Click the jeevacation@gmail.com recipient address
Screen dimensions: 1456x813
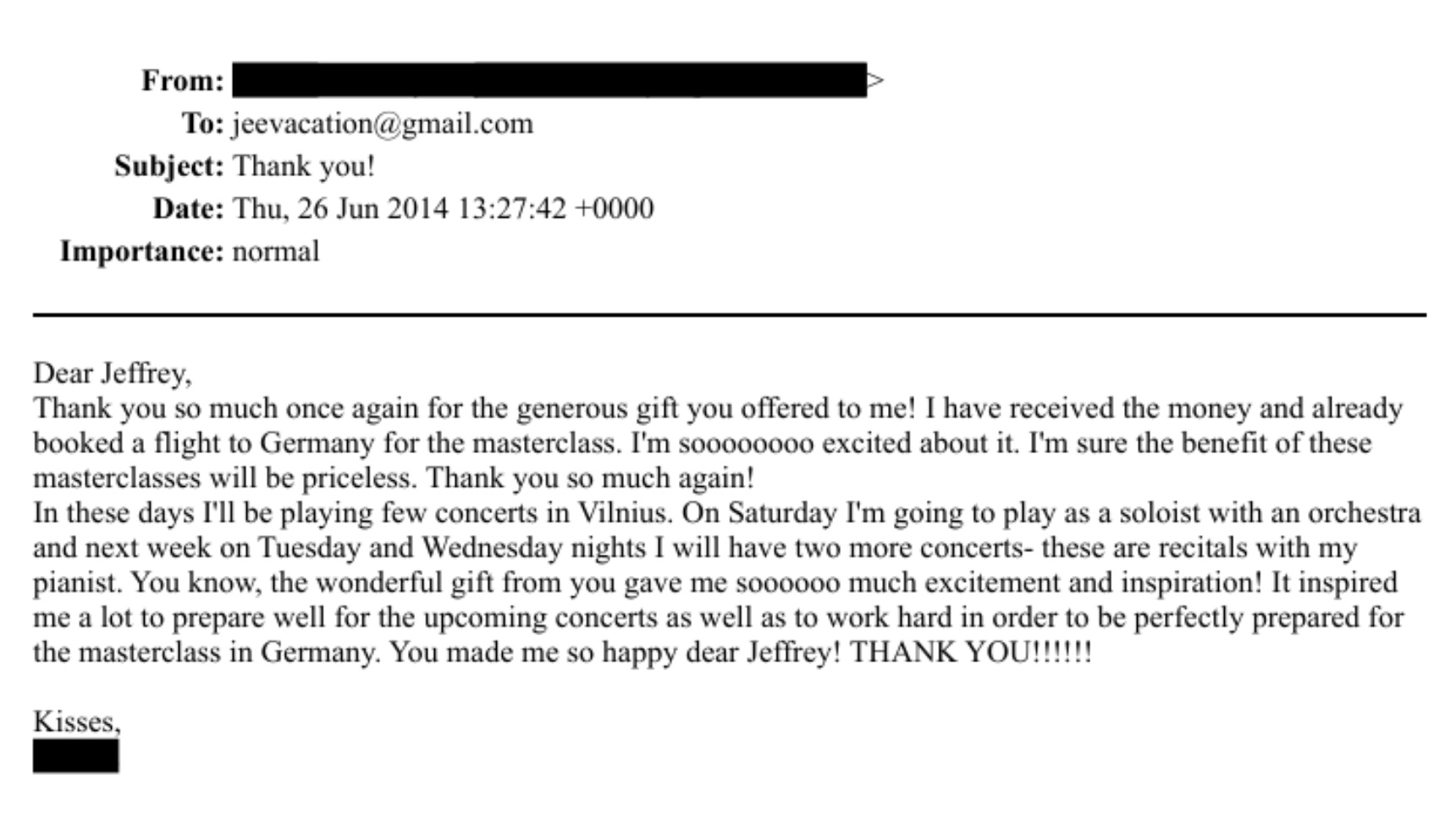point(383,124)
